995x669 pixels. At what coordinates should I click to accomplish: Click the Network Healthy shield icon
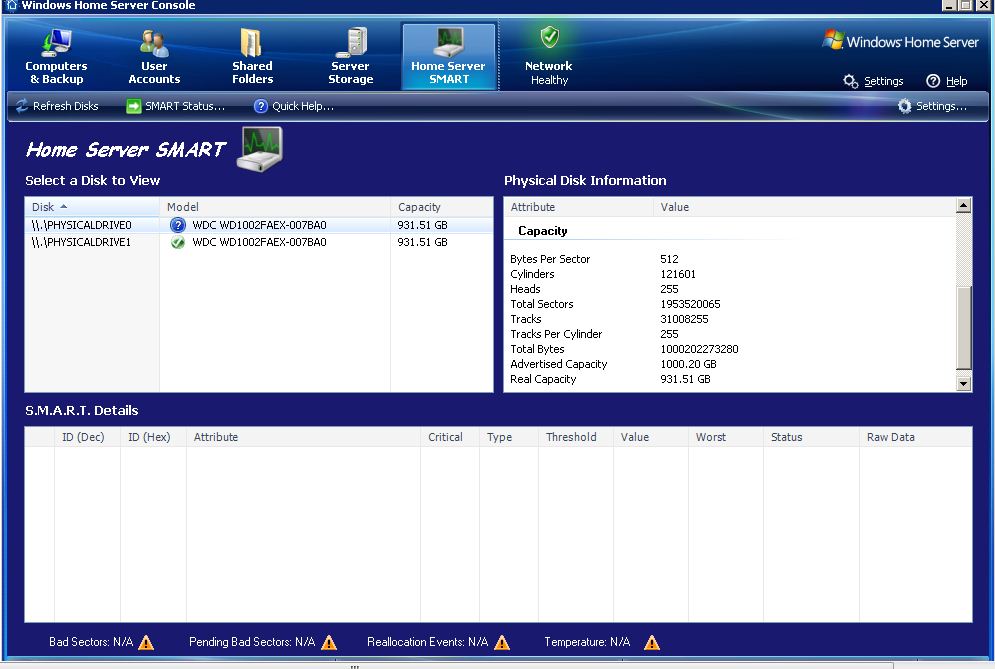coord(549,39)
